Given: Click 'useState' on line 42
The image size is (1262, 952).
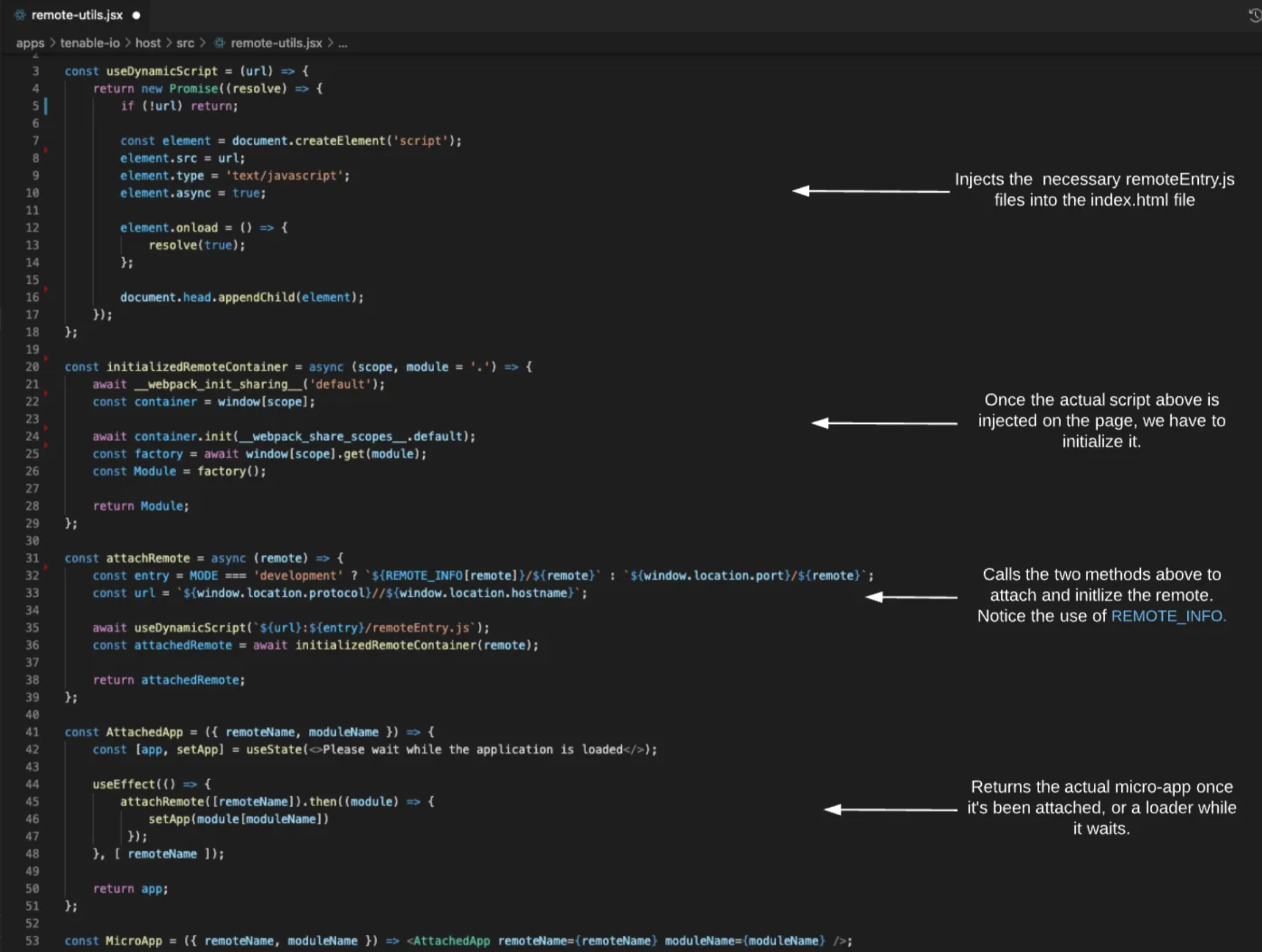Looking at the screenshot, I should 274,750.
